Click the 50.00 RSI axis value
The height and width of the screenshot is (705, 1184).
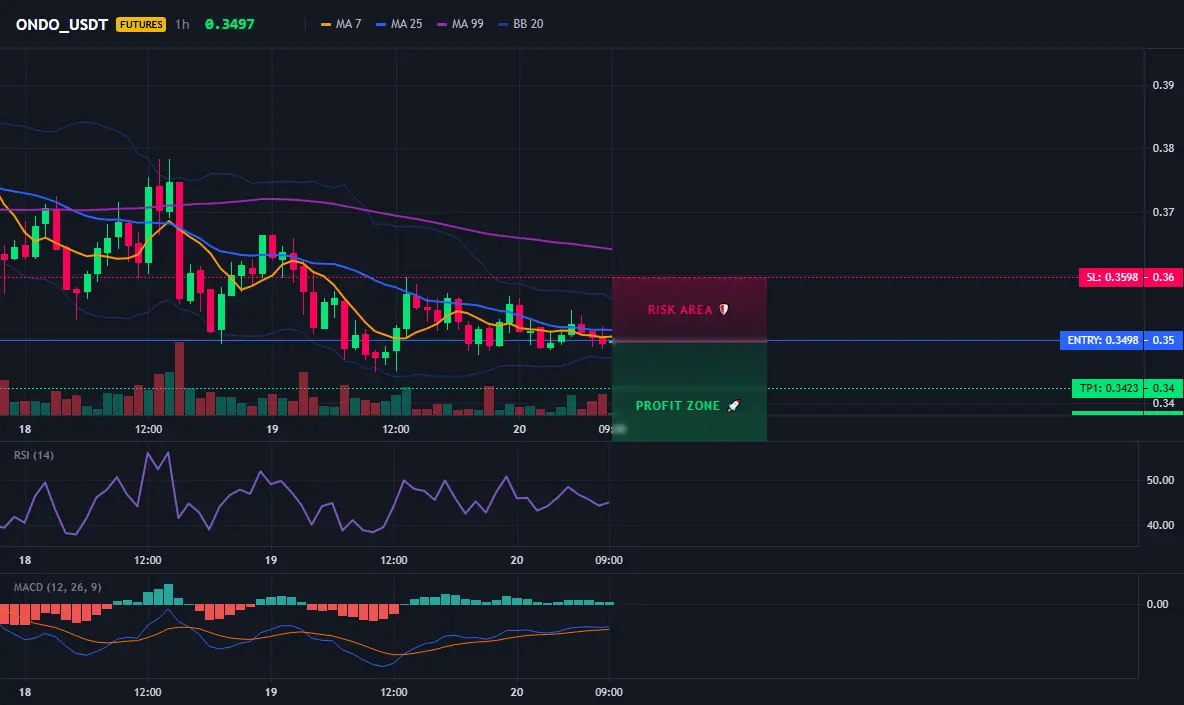pos(1160,480)
